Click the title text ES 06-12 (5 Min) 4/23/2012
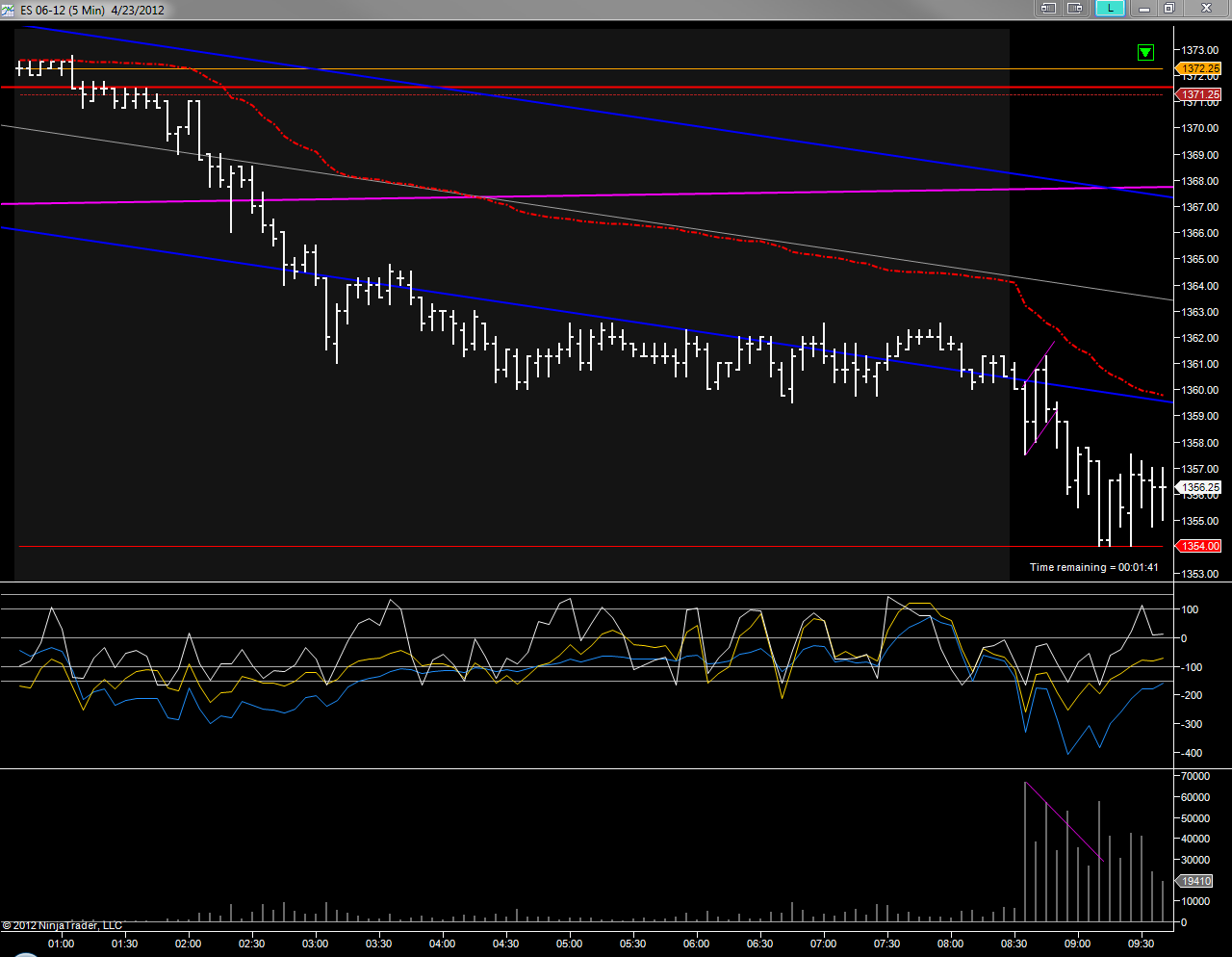The image size is (1232, 957). (92, 11)
